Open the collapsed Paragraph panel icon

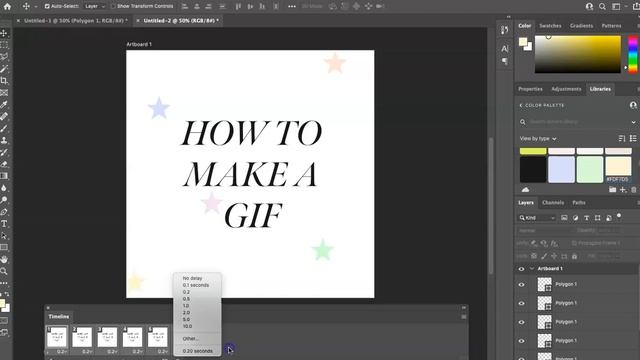click(505, 61)
